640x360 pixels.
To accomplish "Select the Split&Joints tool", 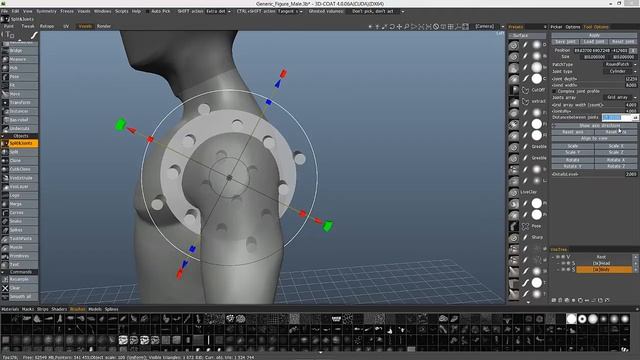I will tap(20, 143).
